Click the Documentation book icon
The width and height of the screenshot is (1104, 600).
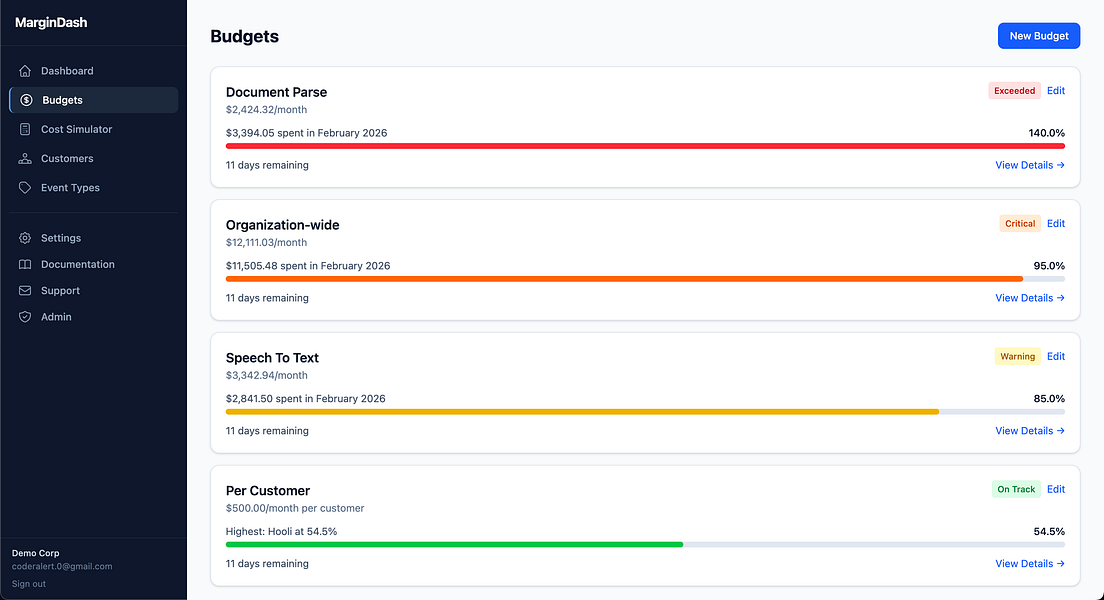[x=24, y=264]
